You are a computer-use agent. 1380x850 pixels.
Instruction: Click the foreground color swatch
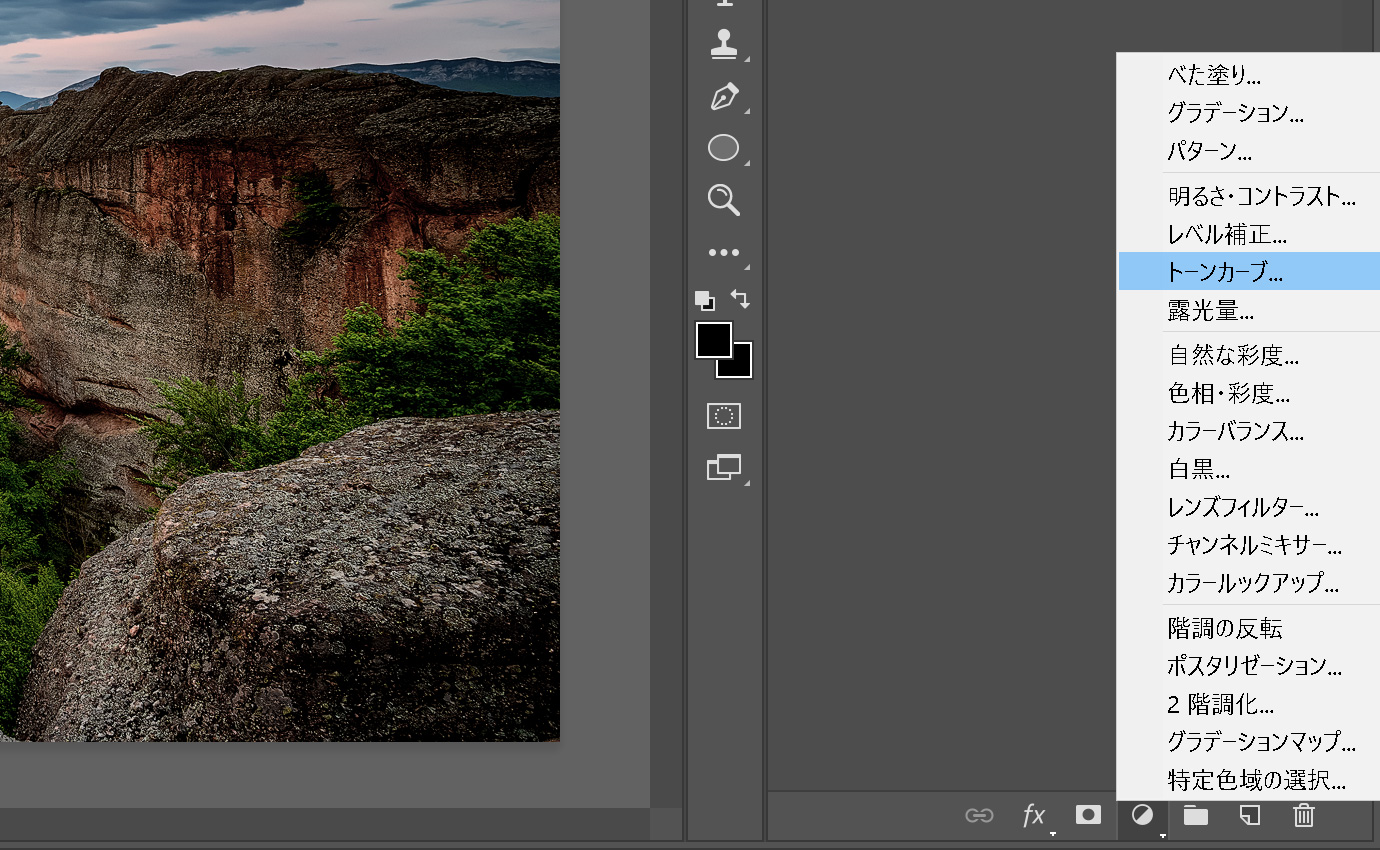pyautogui.click(x=712, y=339)
